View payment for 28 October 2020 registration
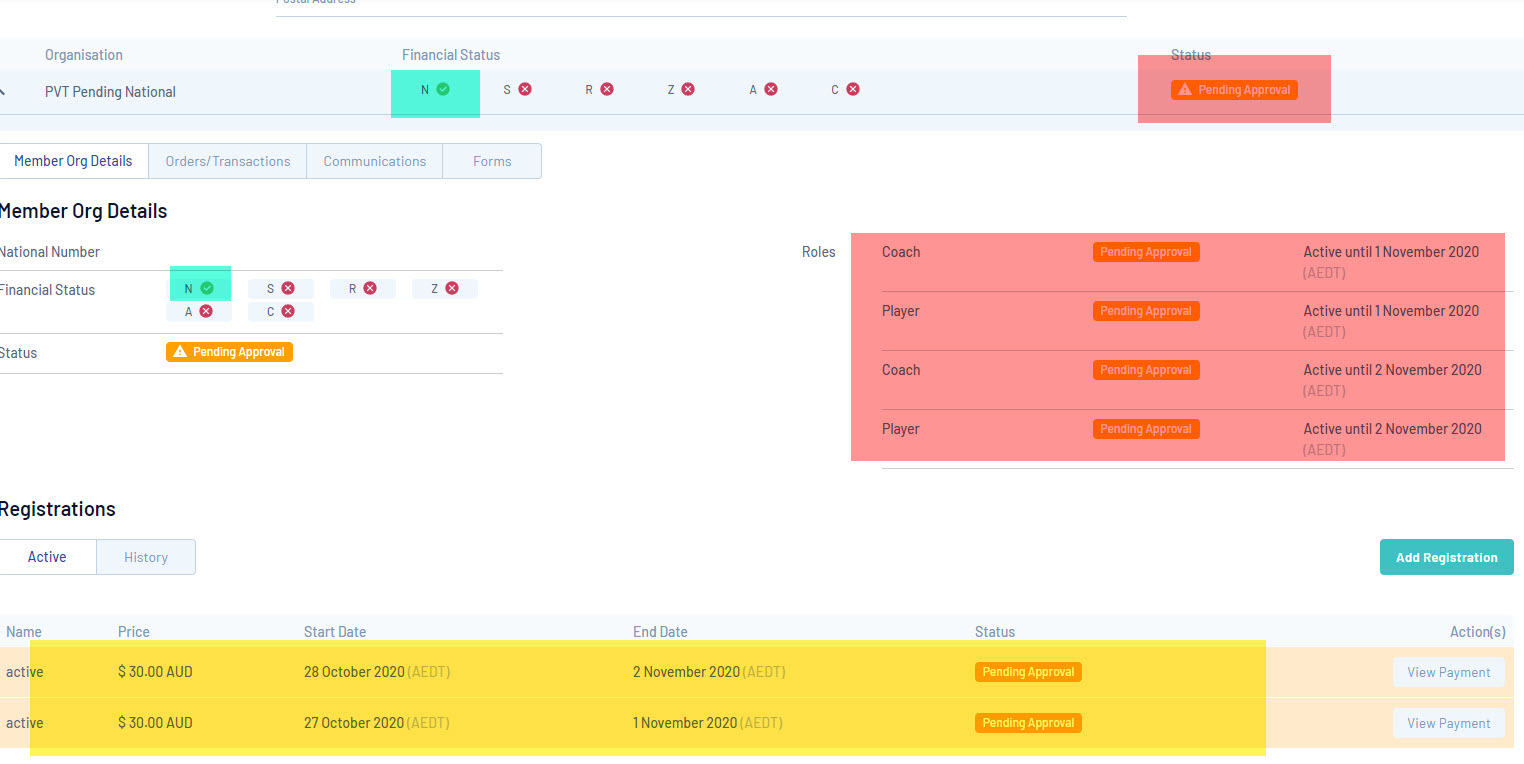The width and height of the screenshot is (1524, 764). pyautogui.click(x=1449, y=672)
